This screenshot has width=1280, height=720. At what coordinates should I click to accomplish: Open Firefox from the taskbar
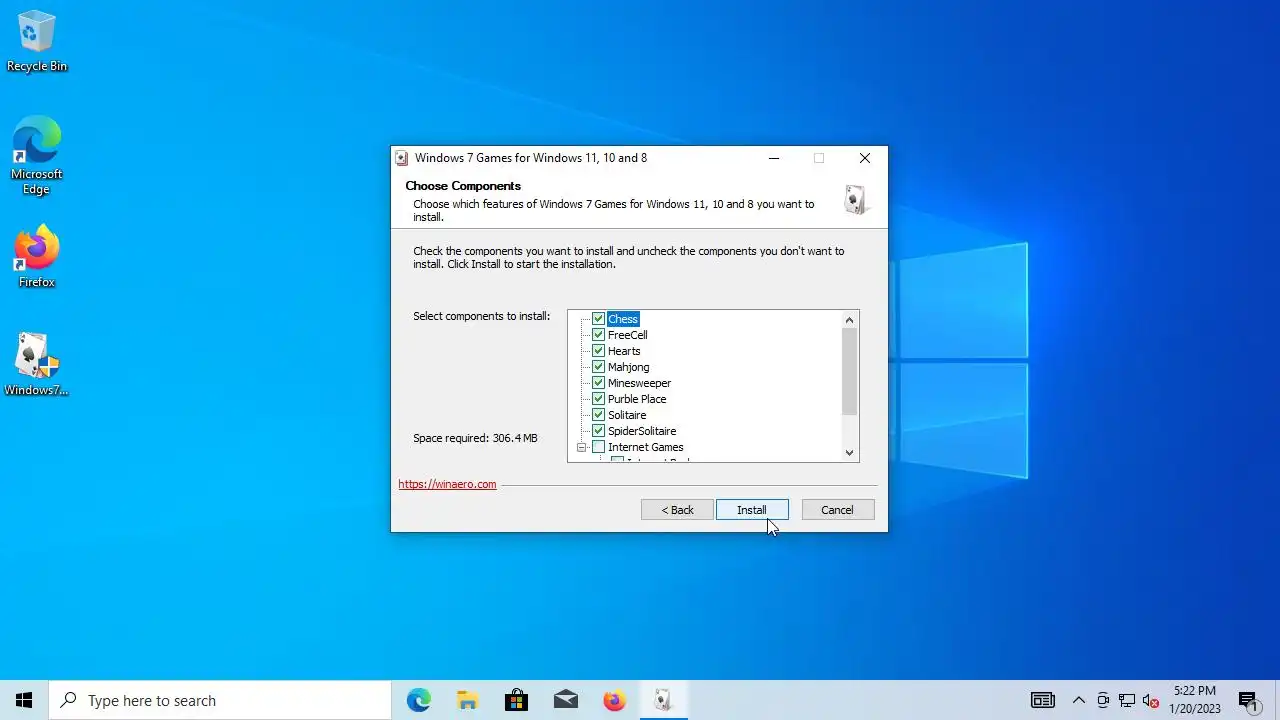[615, 700]
